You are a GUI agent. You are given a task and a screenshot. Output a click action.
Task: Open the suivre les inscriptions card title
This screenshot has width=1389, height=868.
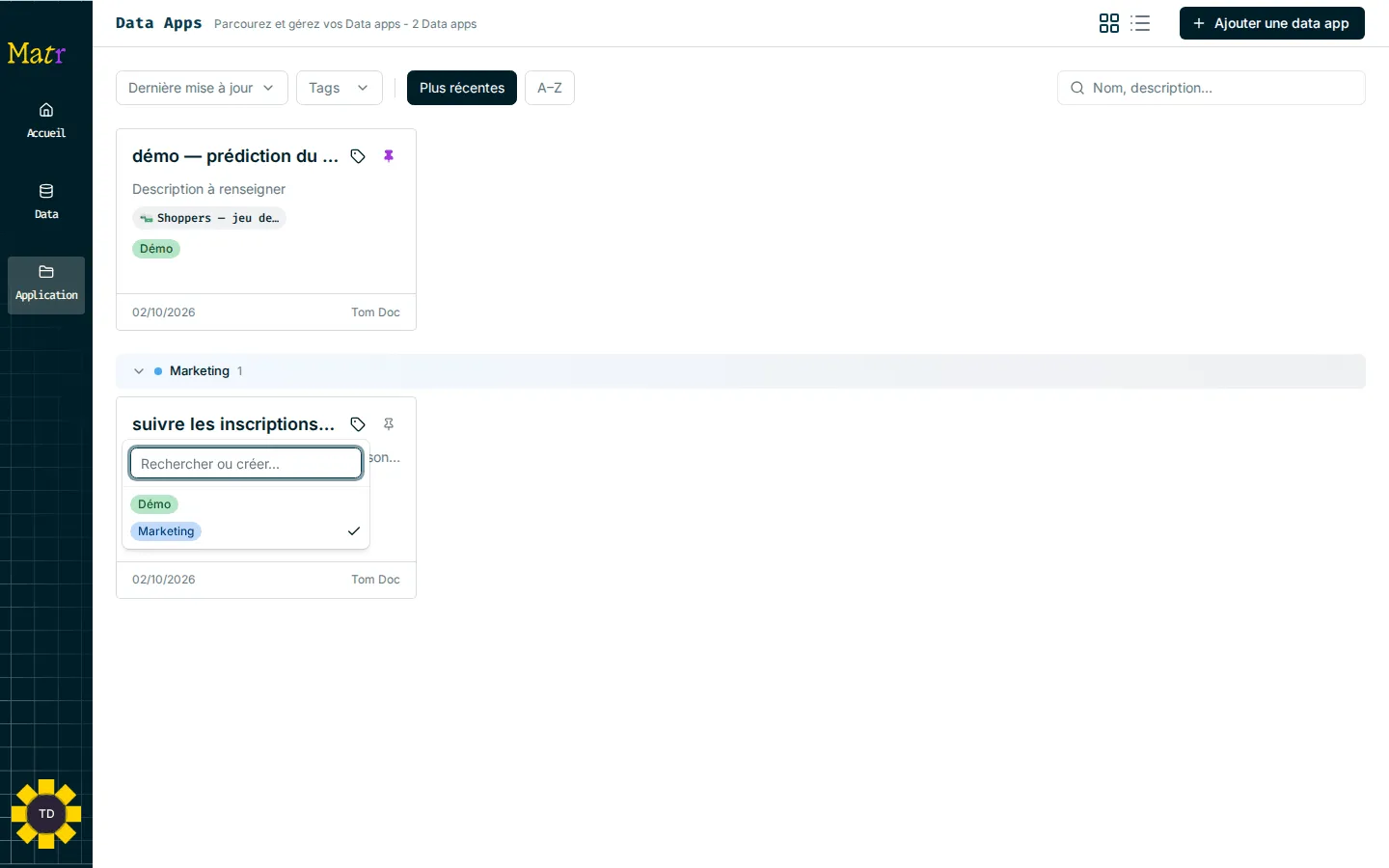[x=233, y=424]
